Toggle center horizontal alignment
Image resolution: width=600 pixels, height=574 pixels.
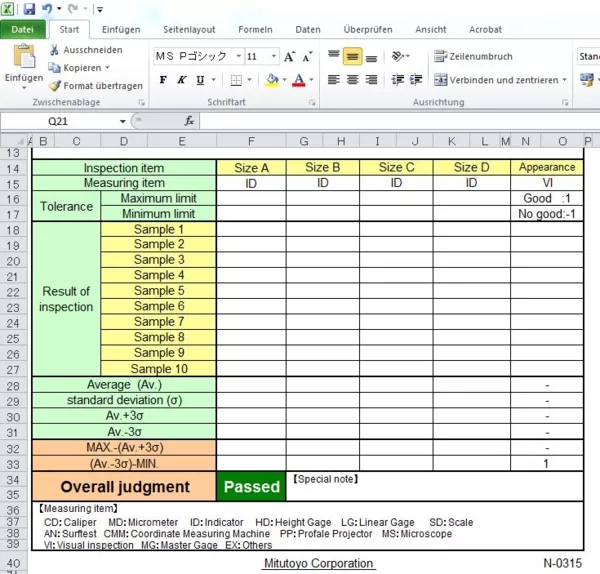(x=352, y=80)
